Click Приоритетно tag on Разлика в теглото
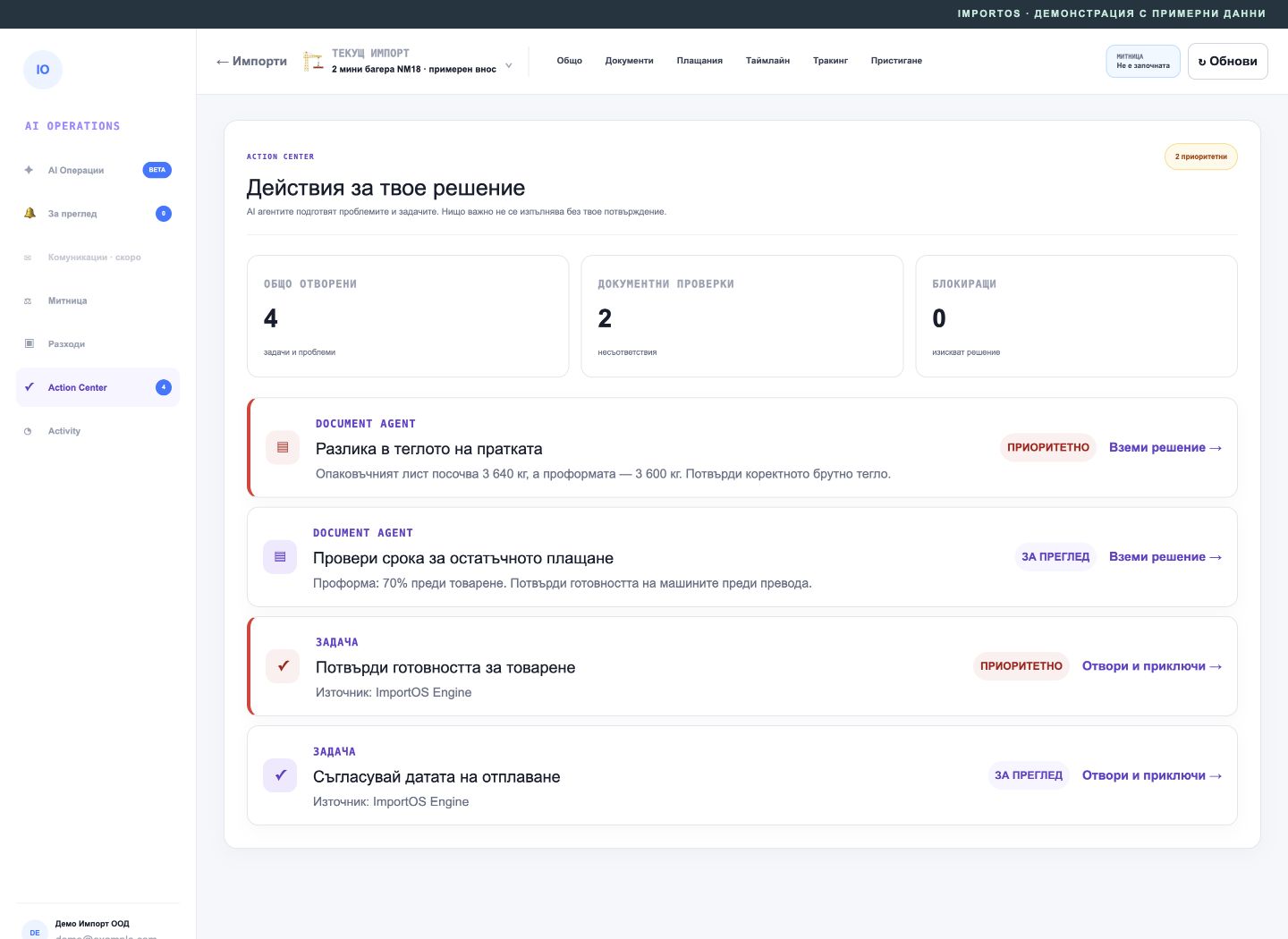The height and width of the screenshot is (939, 1288). pyautogui.click(x=1048, y=447)
